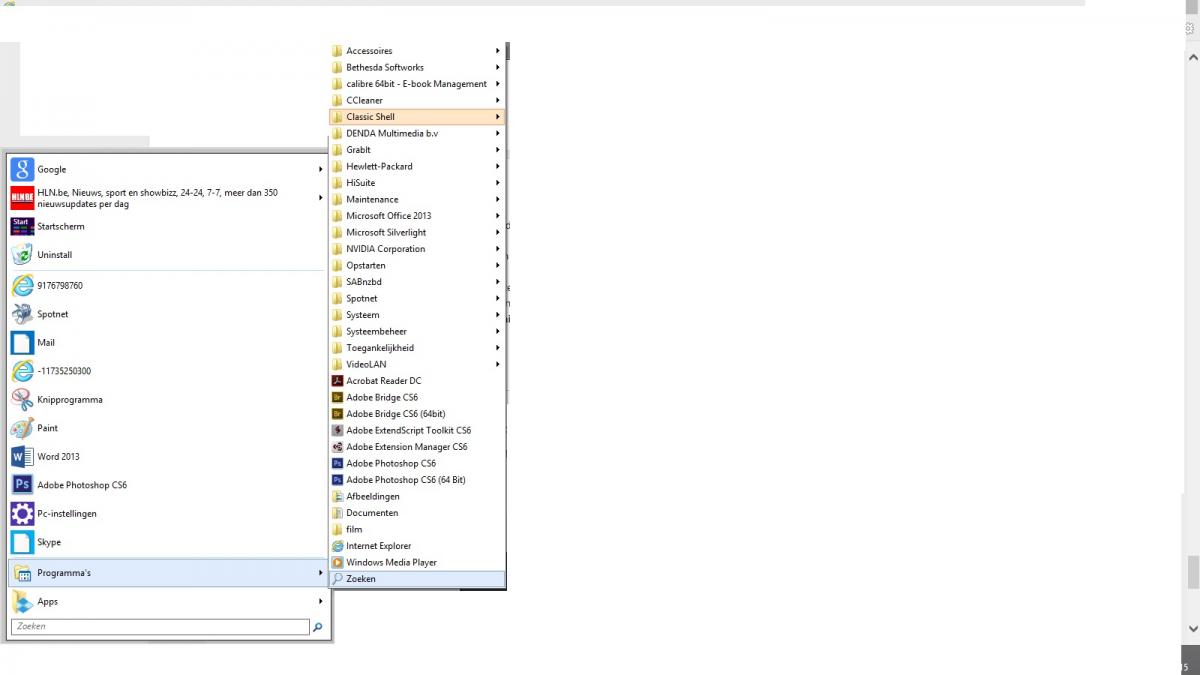Click the Word 2013 icon
The width and height of the screenshot is (1200, 675).
[x=22, y=456]
